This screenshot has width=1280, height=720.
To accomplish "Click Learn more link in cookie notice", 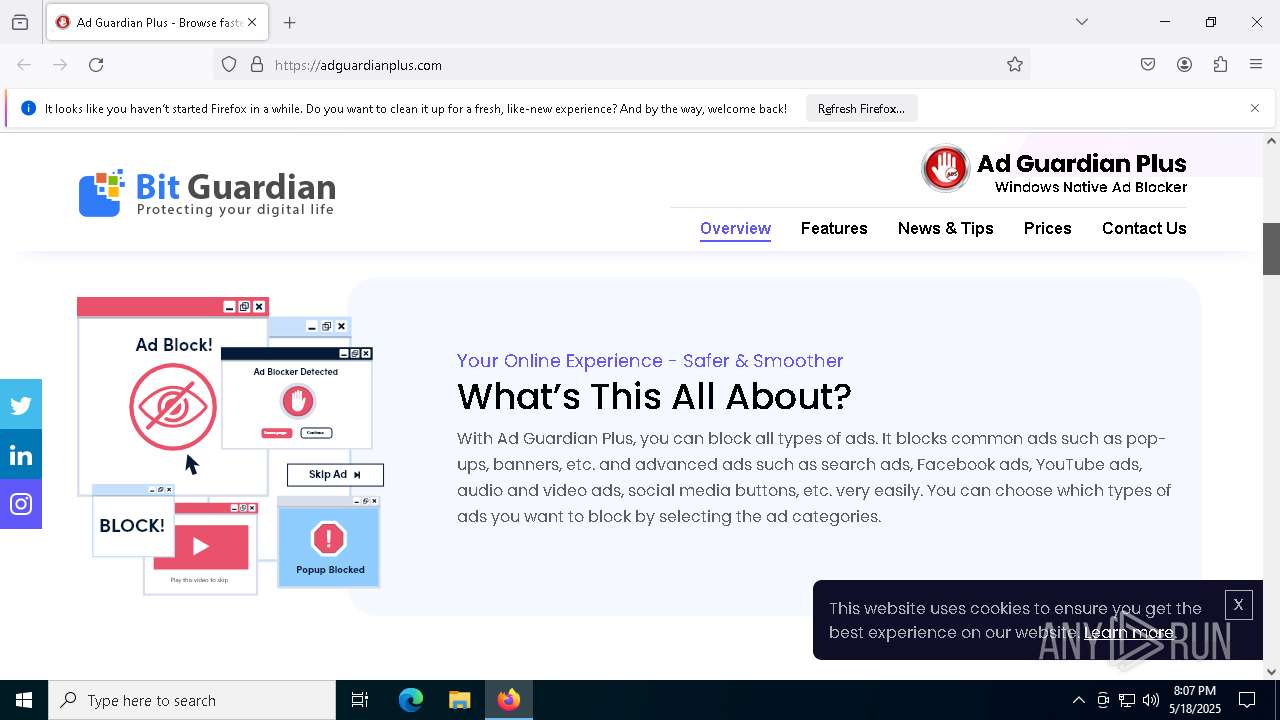I will tap(1129, 632).
